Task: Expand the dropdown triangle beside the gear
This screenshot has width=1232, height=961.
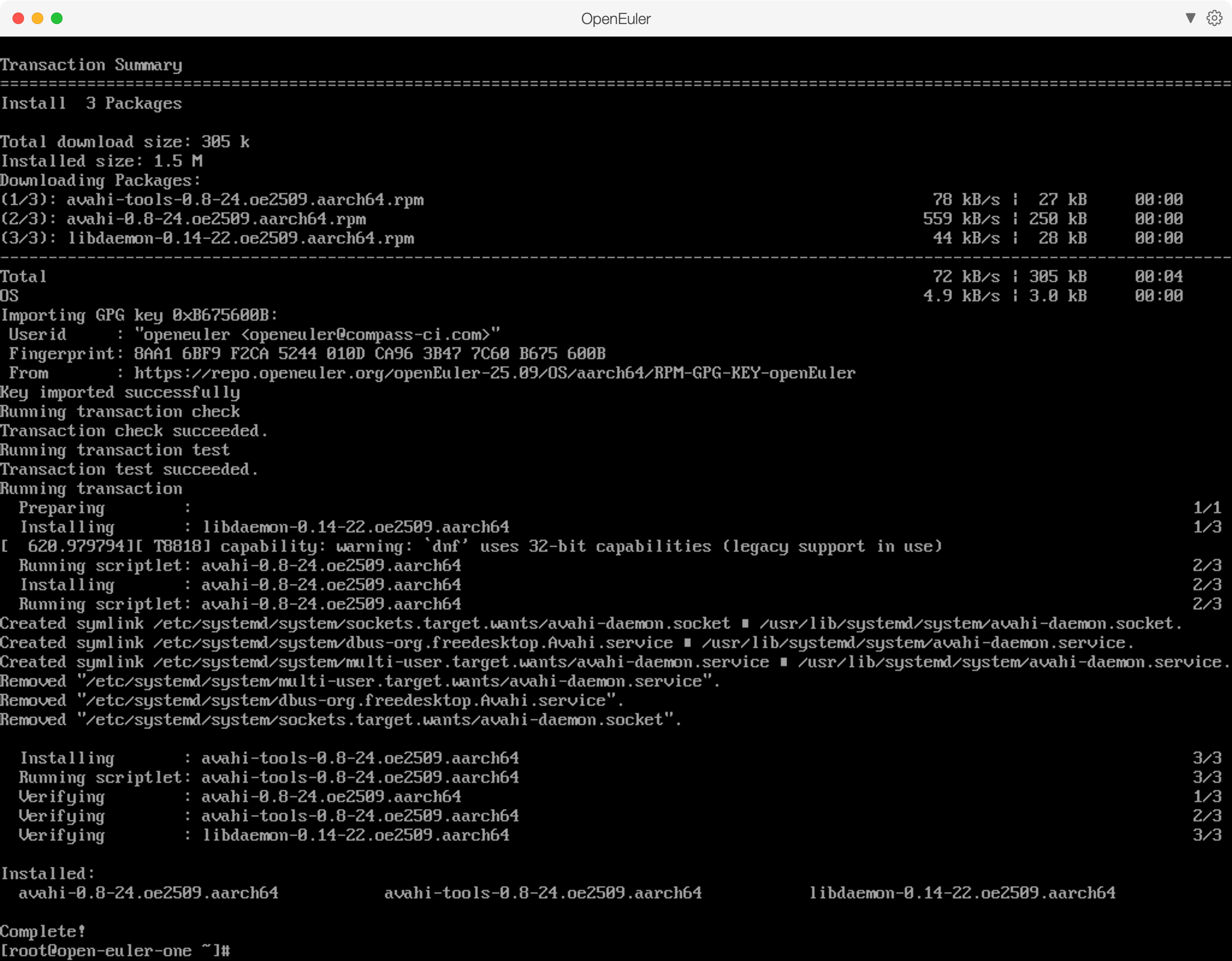Action: (1190, 18)
